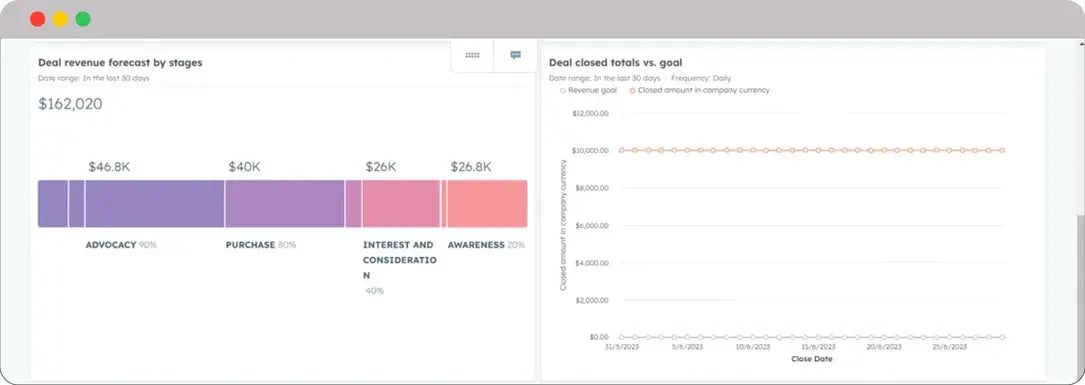This screenshot has width=1085, height=385.
Task: Click the $10,000.00 y-axis label
Action: click(x=590, y=150)
